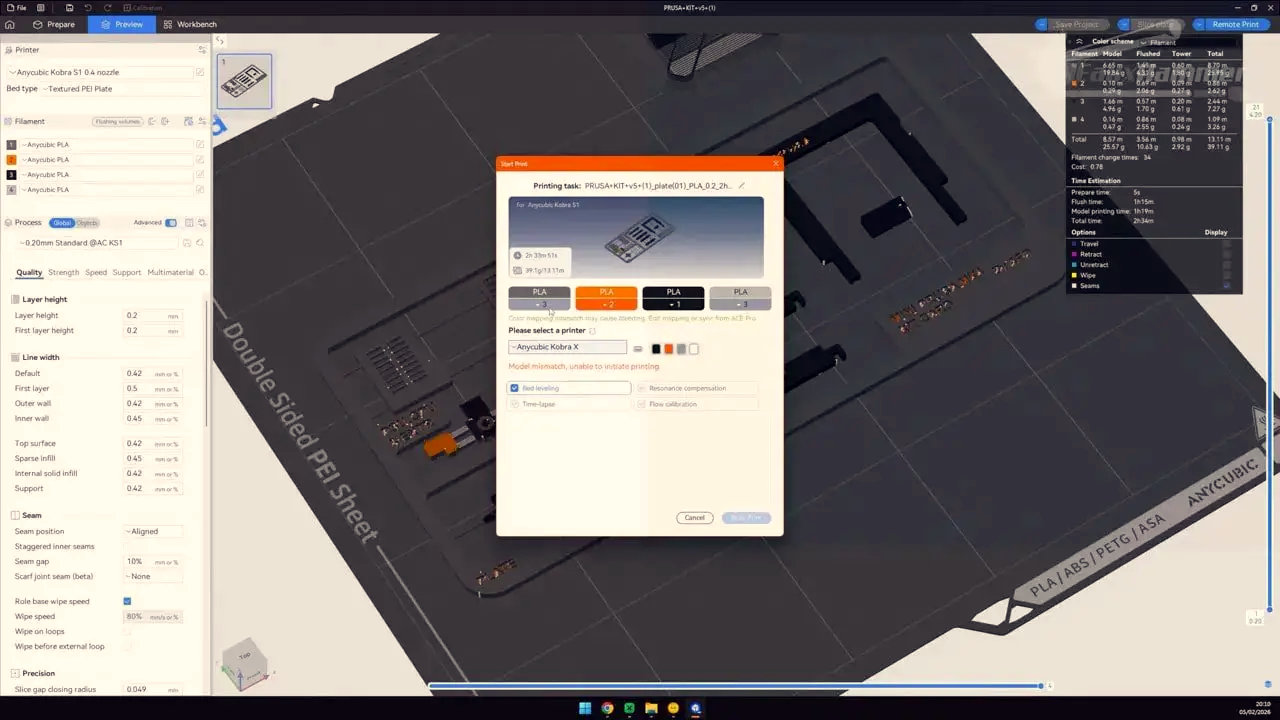
Task: Click the Undo arrow icon
Action: click(88, 8)
